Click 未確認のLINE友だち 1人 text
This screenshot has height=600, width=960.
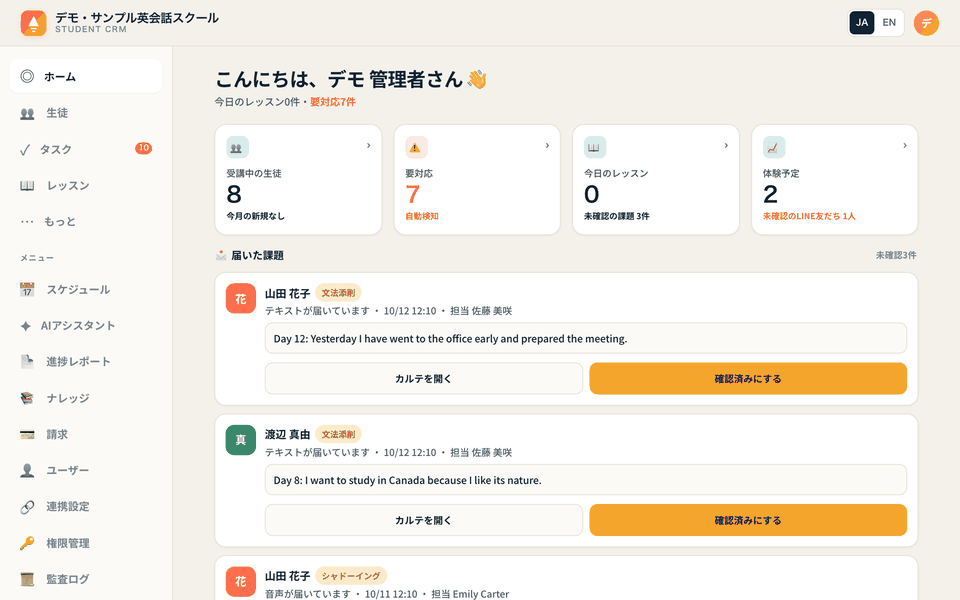[x=809, y=216]
